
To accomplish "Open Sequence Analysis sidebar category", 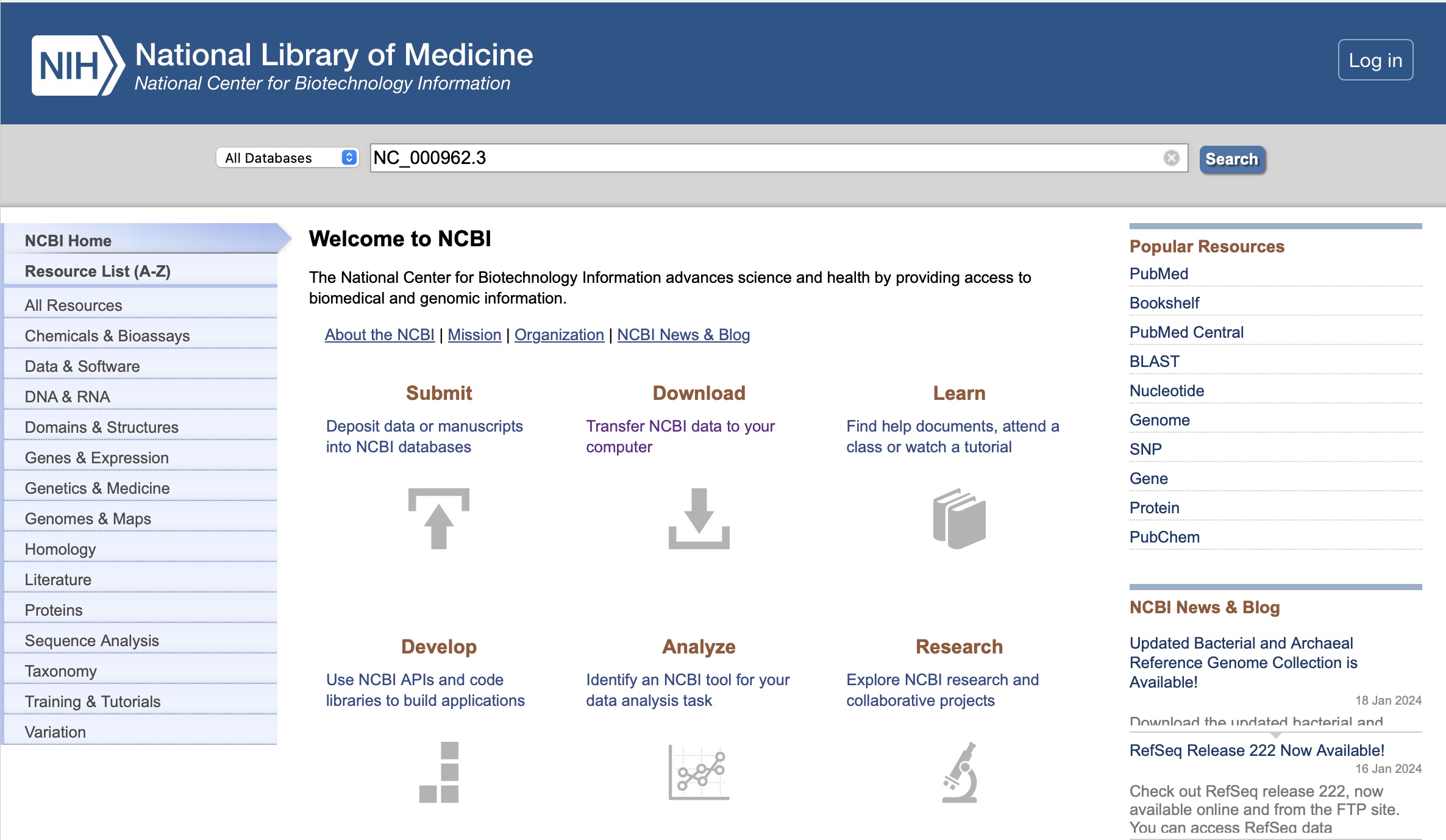I will pos(91,641).
